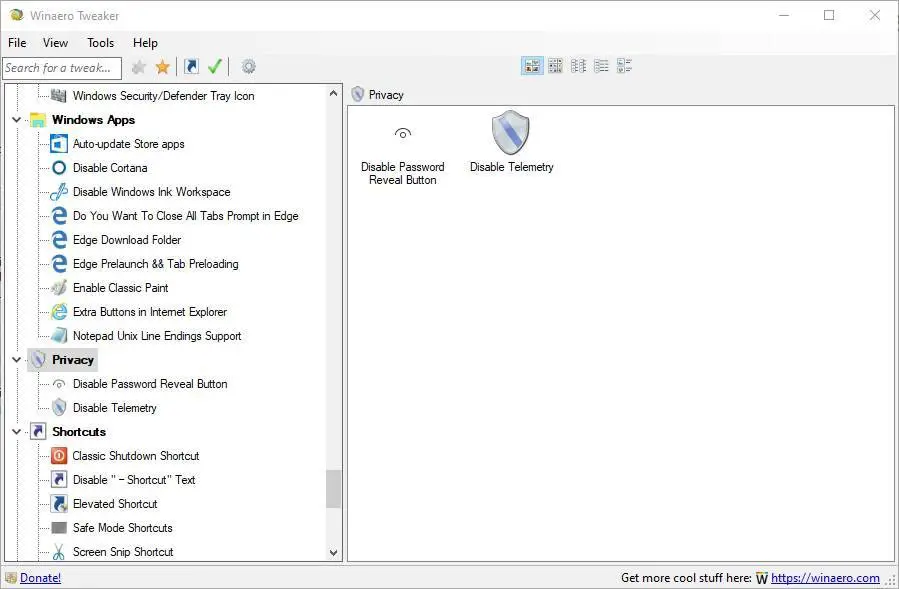The image size is (899, 589).
Task: Click the gold add-to-favorites star icon
Action: (x=163, y=68)
